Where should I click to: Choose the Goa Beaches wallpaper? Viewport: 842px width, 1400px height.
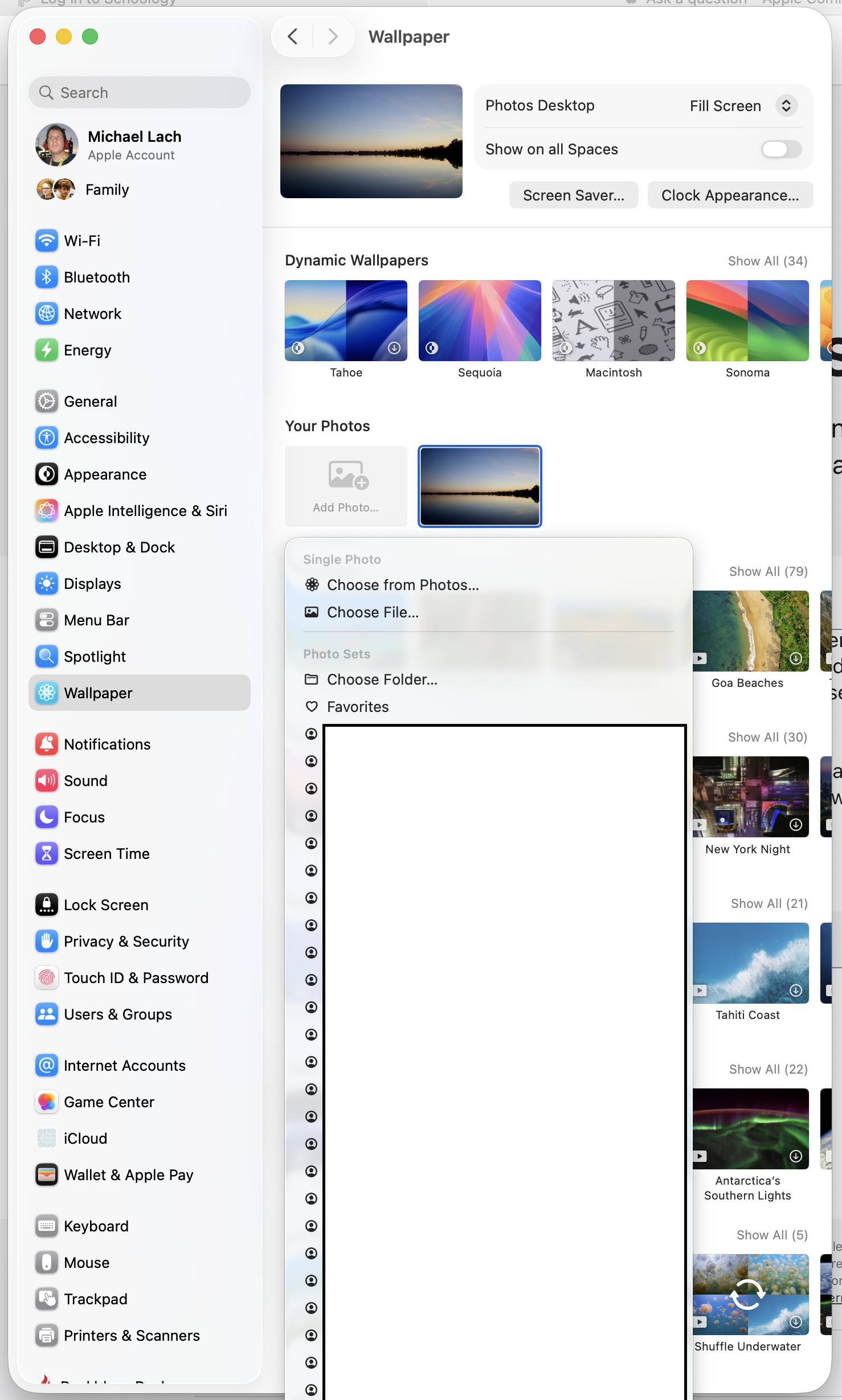pos(751,631)
